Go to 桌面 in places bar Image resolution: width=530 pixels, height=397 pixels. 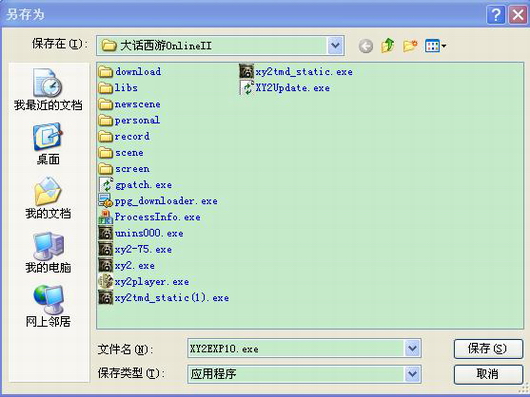(x=48, y=144)
